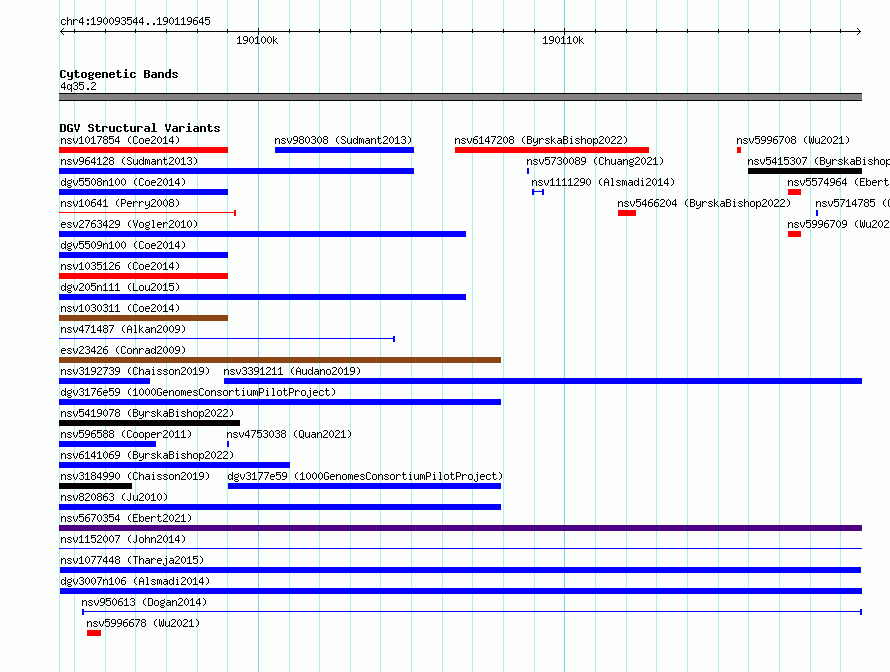Click the nsv1035126 (Coe2014) label
The image size is (890, 672).
pos(120,266)
